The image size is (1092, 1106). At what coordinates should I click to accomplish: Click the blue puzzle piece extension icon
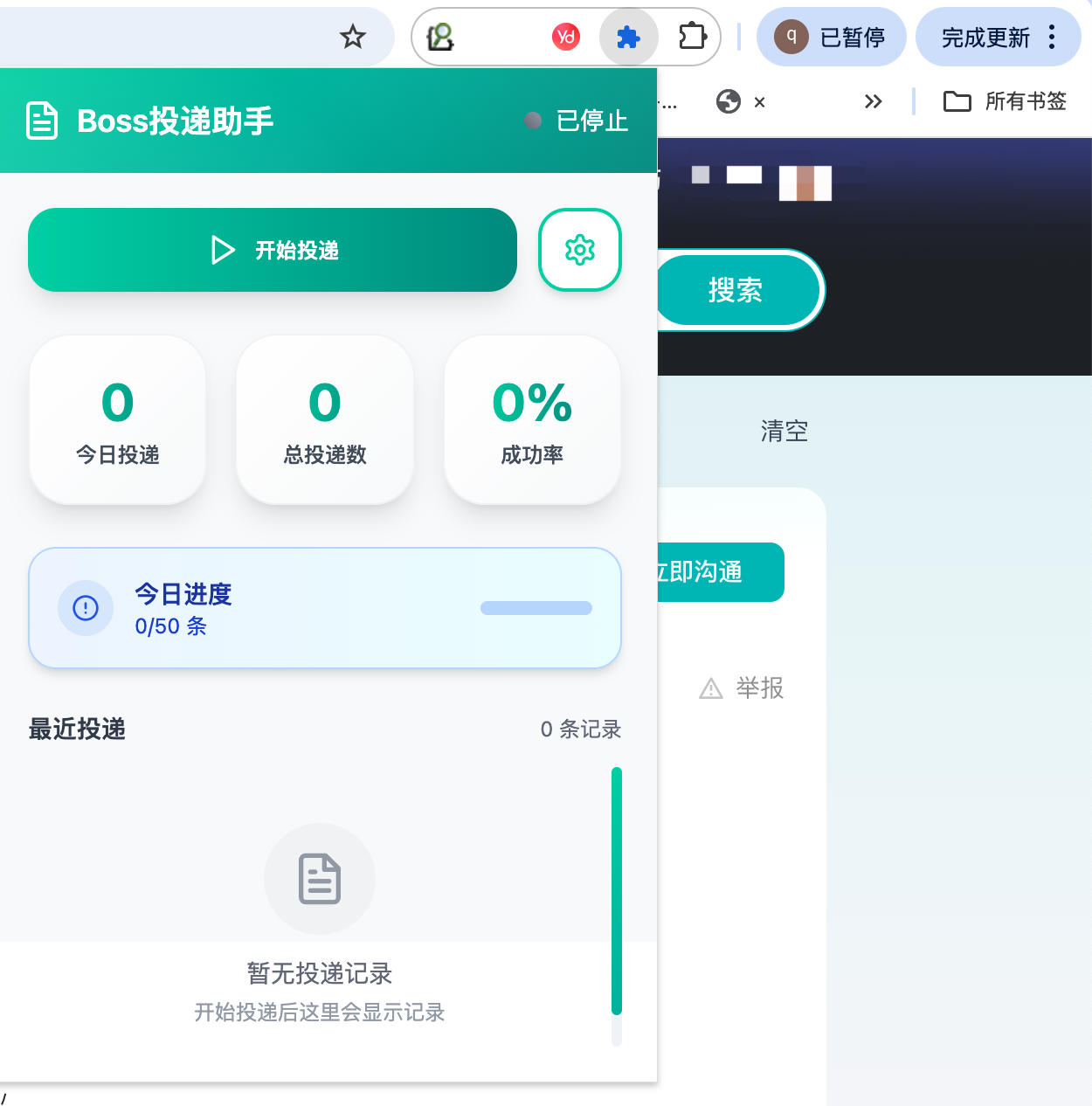click(629, 37)
